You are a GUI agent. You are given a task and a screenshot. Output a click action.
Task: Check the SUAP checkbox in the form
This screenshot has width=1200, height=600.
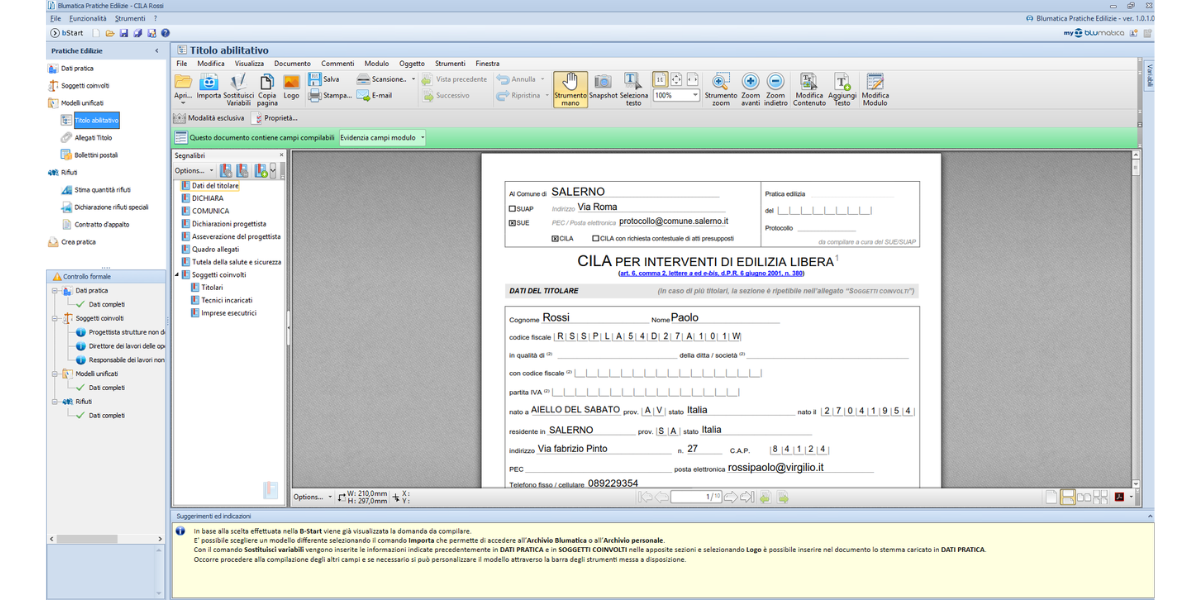512,209
